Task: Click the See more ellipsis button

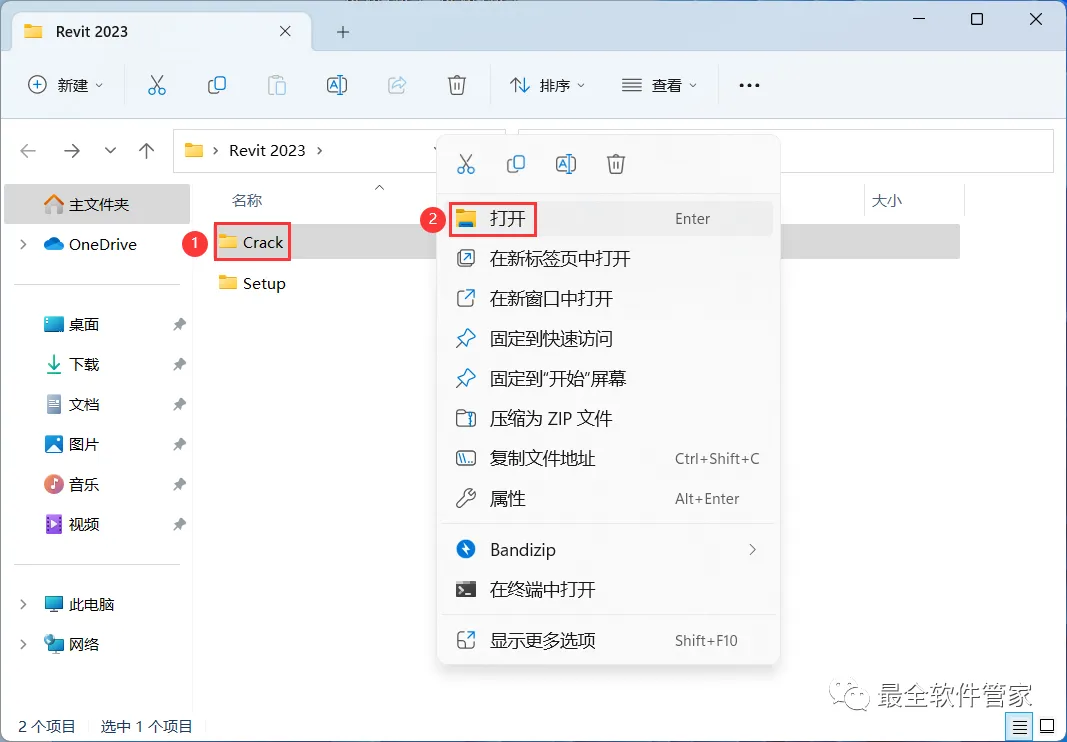Action: tap(749, 85)
